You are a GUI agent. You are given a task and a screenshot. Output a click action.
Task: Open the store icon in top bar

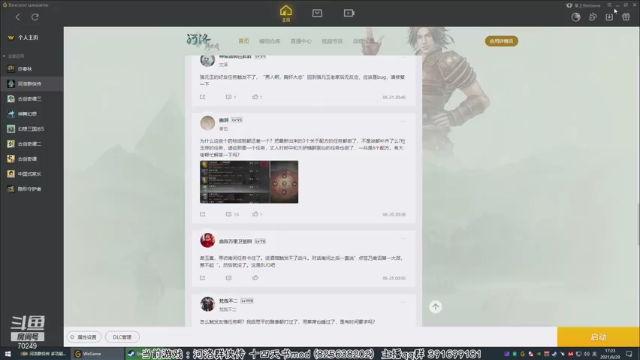[317, 13]
